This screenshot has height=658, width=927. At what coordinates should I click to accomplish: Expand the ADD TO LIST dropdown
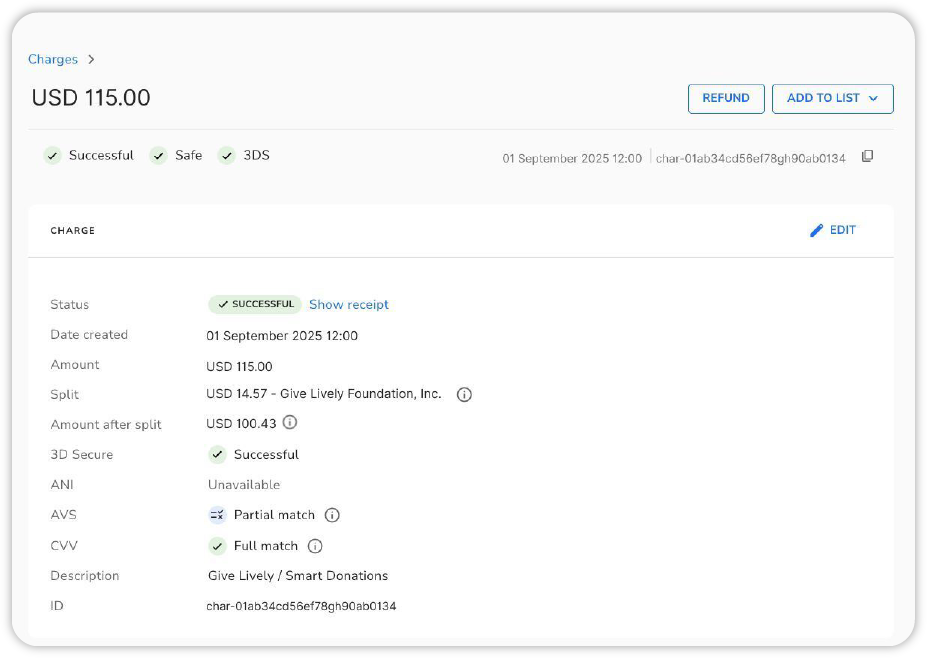pos(833,98)
